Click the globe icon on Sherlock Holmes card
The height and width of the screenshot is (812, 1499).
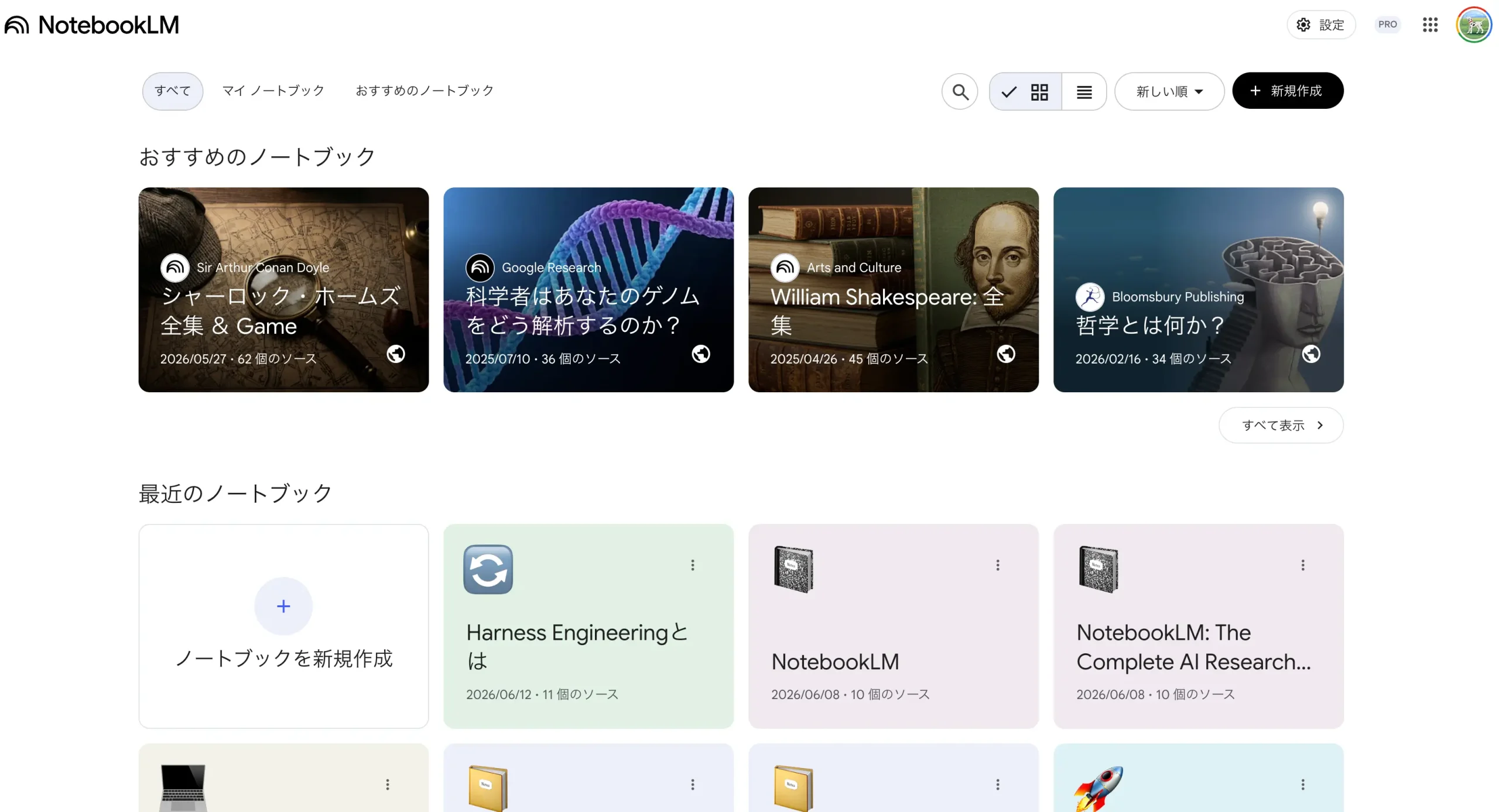[396, 354]
